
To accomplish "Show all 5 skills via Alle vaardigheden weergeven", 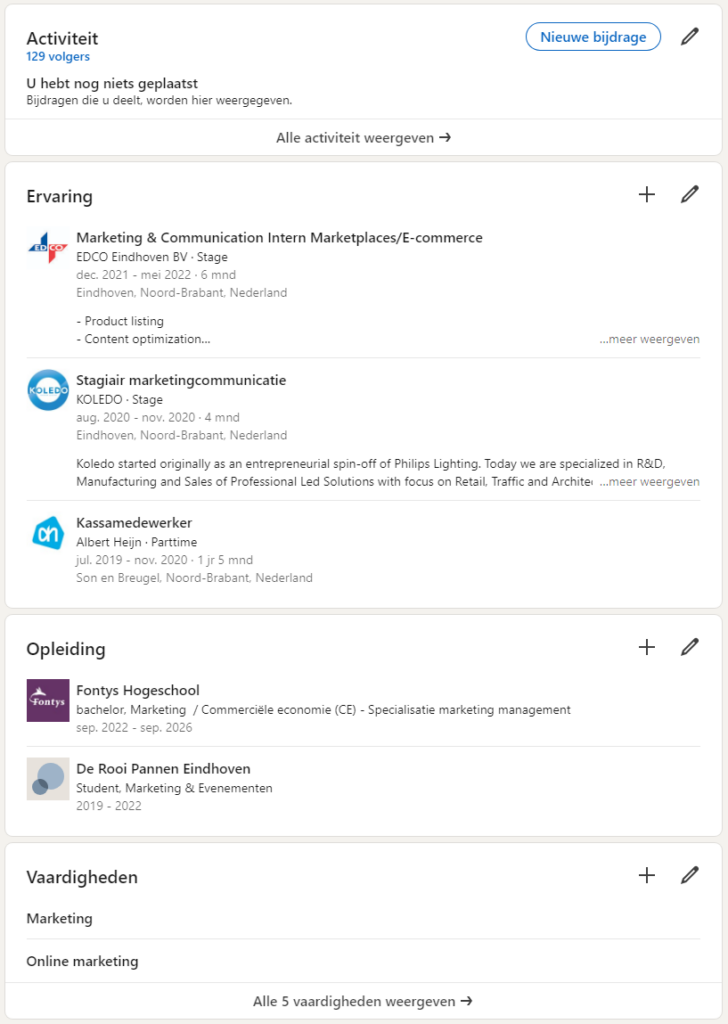I will coord(363,1001).
